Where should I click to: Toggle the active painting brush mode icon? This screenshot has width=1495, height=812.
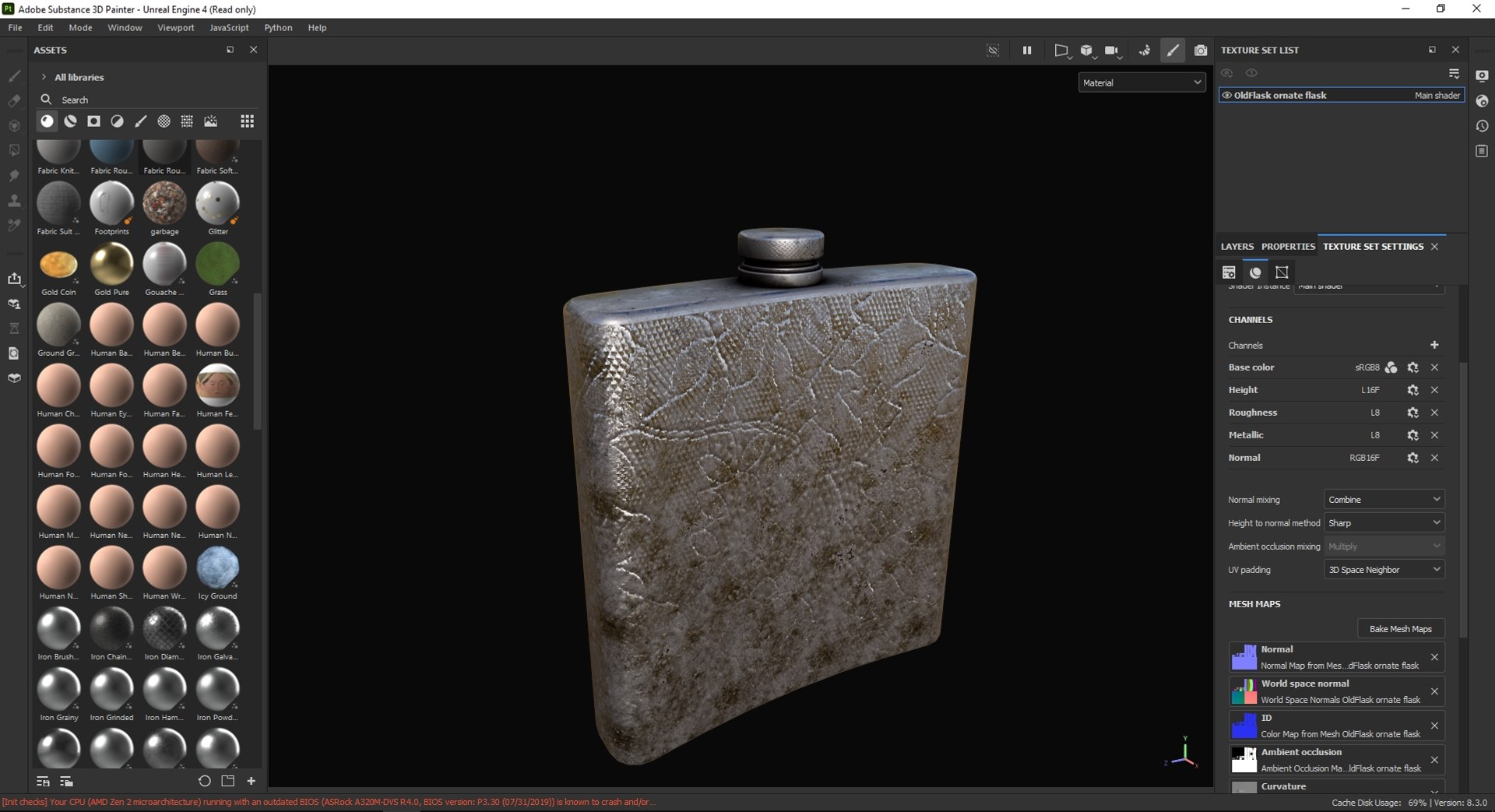(1173, 50)
